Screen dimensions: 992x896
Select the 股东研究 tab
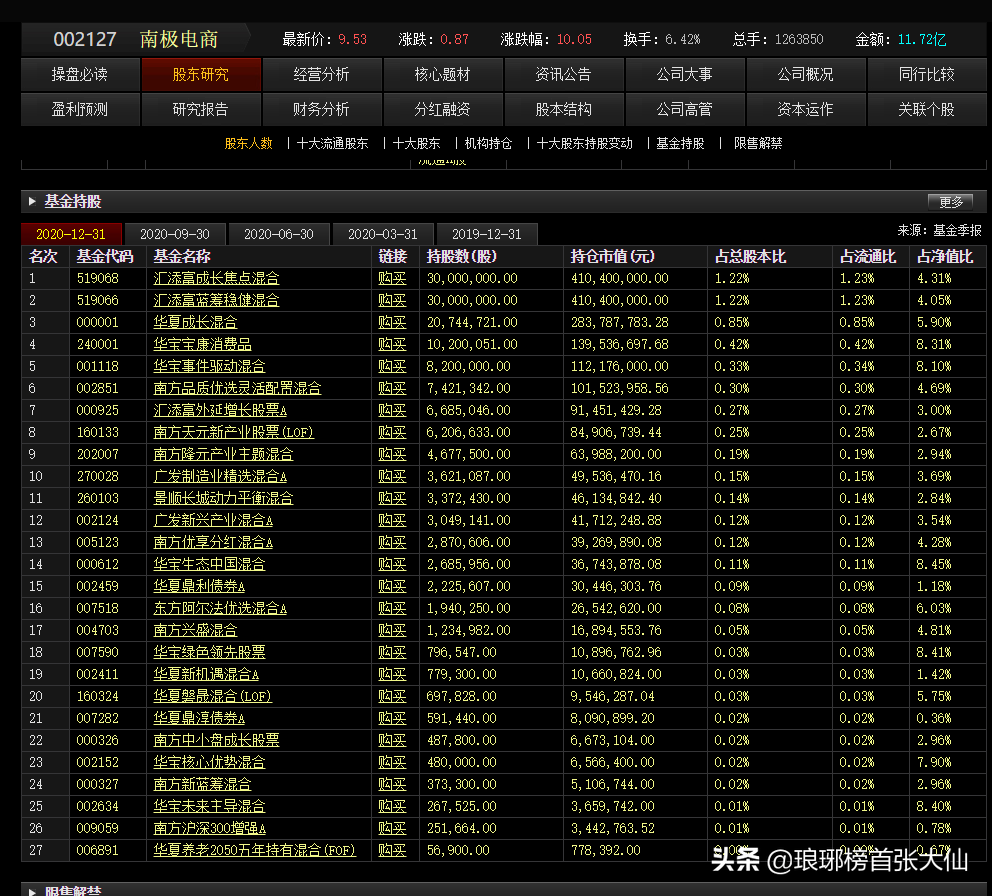[201, 75]
